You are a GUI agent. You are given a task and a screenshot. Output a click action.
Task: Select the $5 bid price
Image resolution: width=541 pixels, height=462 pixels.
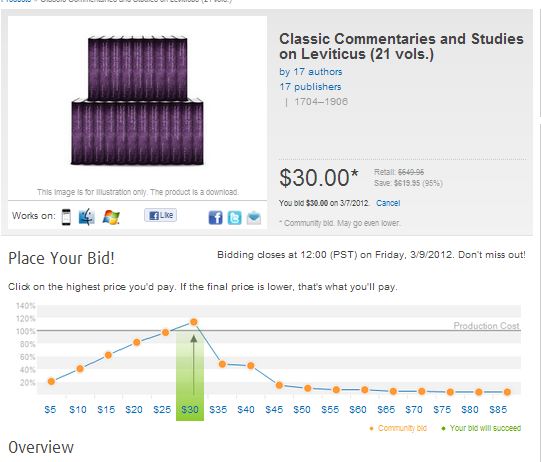click(50, 410)
